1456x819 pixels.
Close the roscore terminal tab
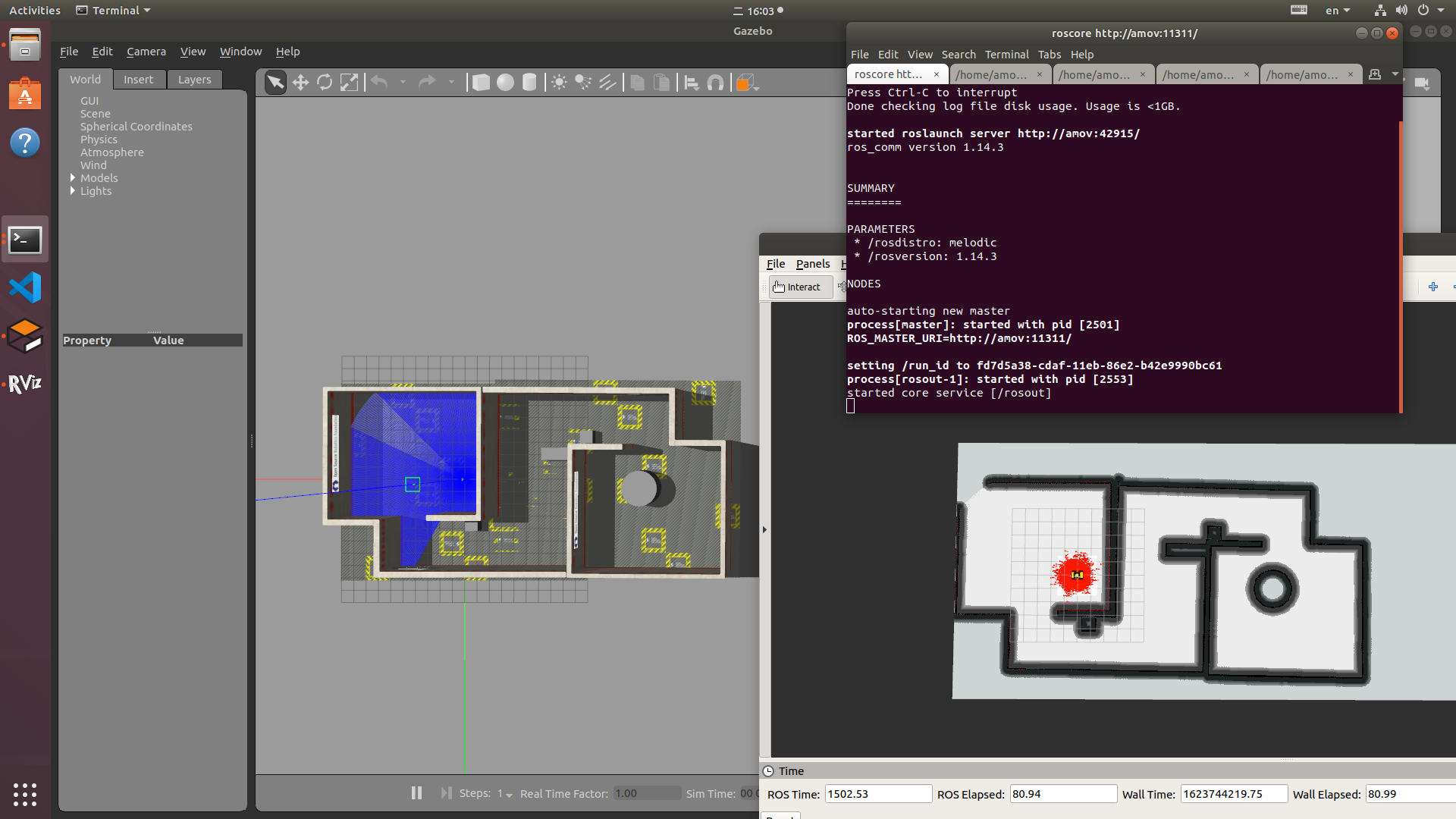tap(937, 74)
